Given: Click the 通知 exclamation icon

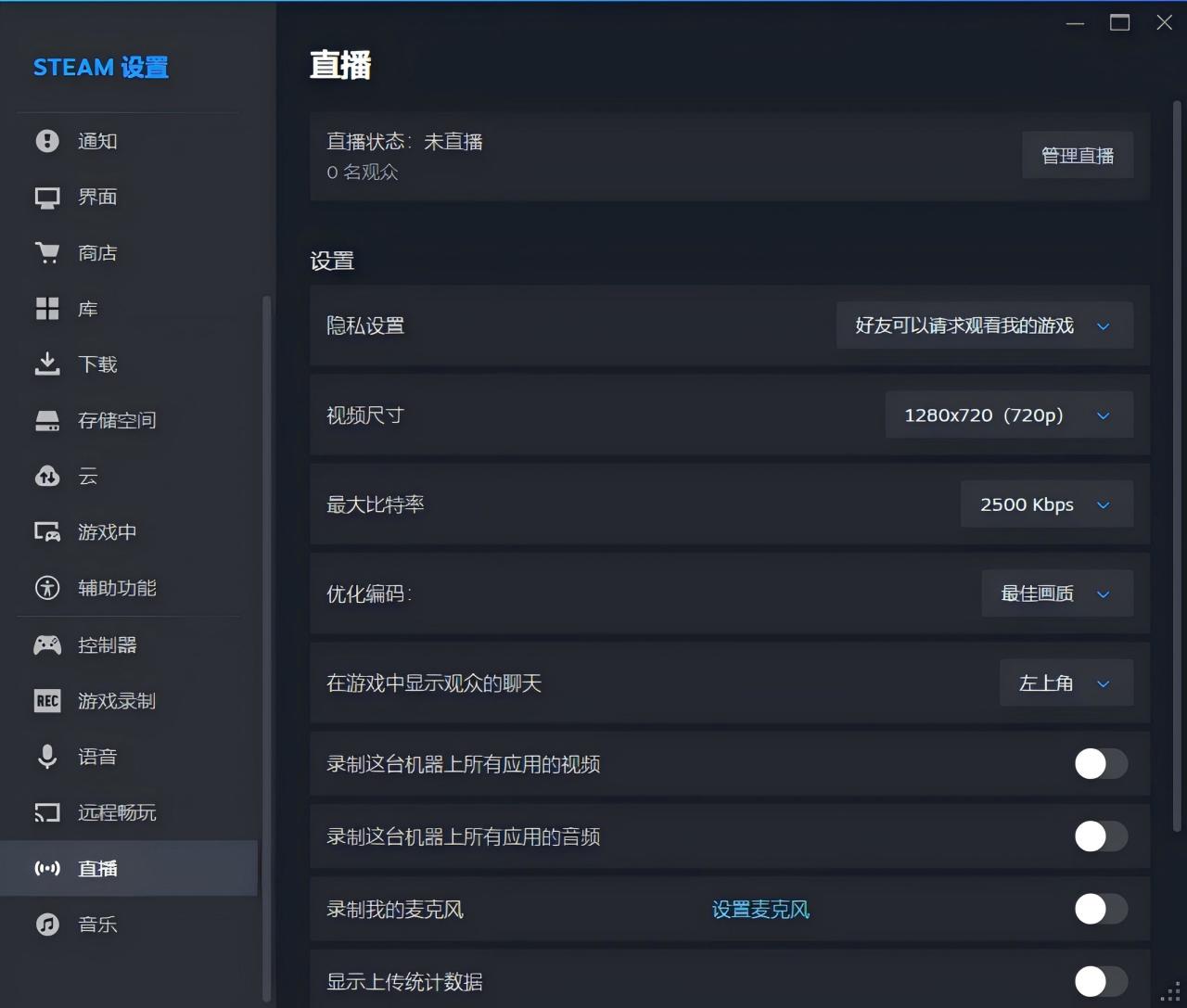Looking at the screenshot, I should click(47, 141).
